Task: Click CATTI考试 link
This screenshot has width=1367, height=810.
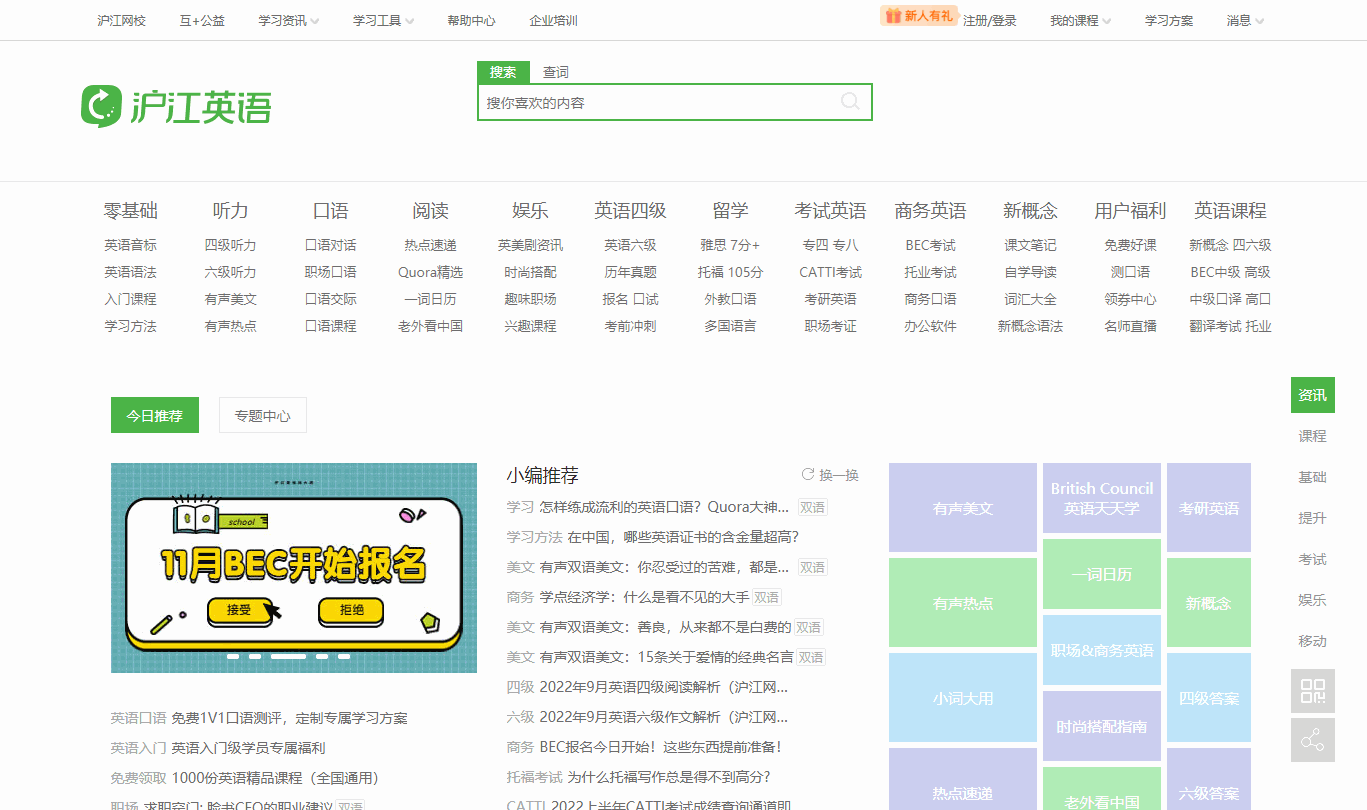Action: (831, 272)
